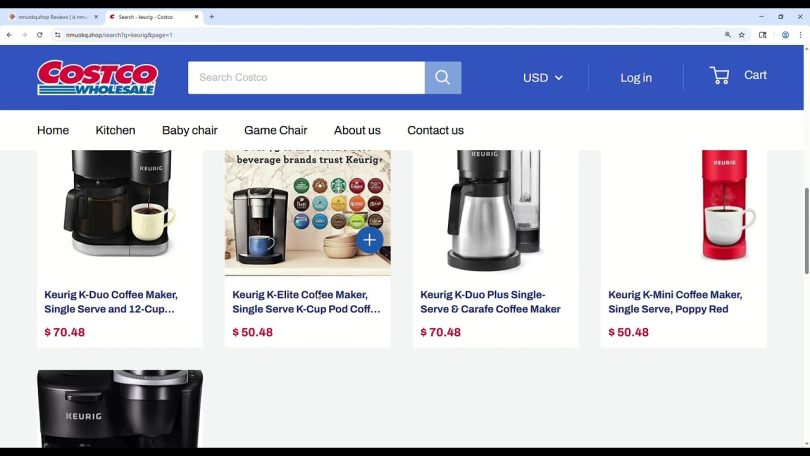Viewport: 810px width, 456px height.
Task: Click into the Search Costco field
Action: coord(306,77)
